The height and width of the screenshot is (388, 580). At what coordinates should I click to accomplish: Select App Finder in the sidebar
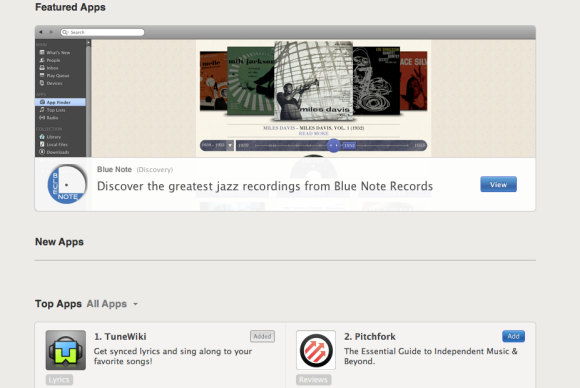pyautogui.click(x=60, y=102)
